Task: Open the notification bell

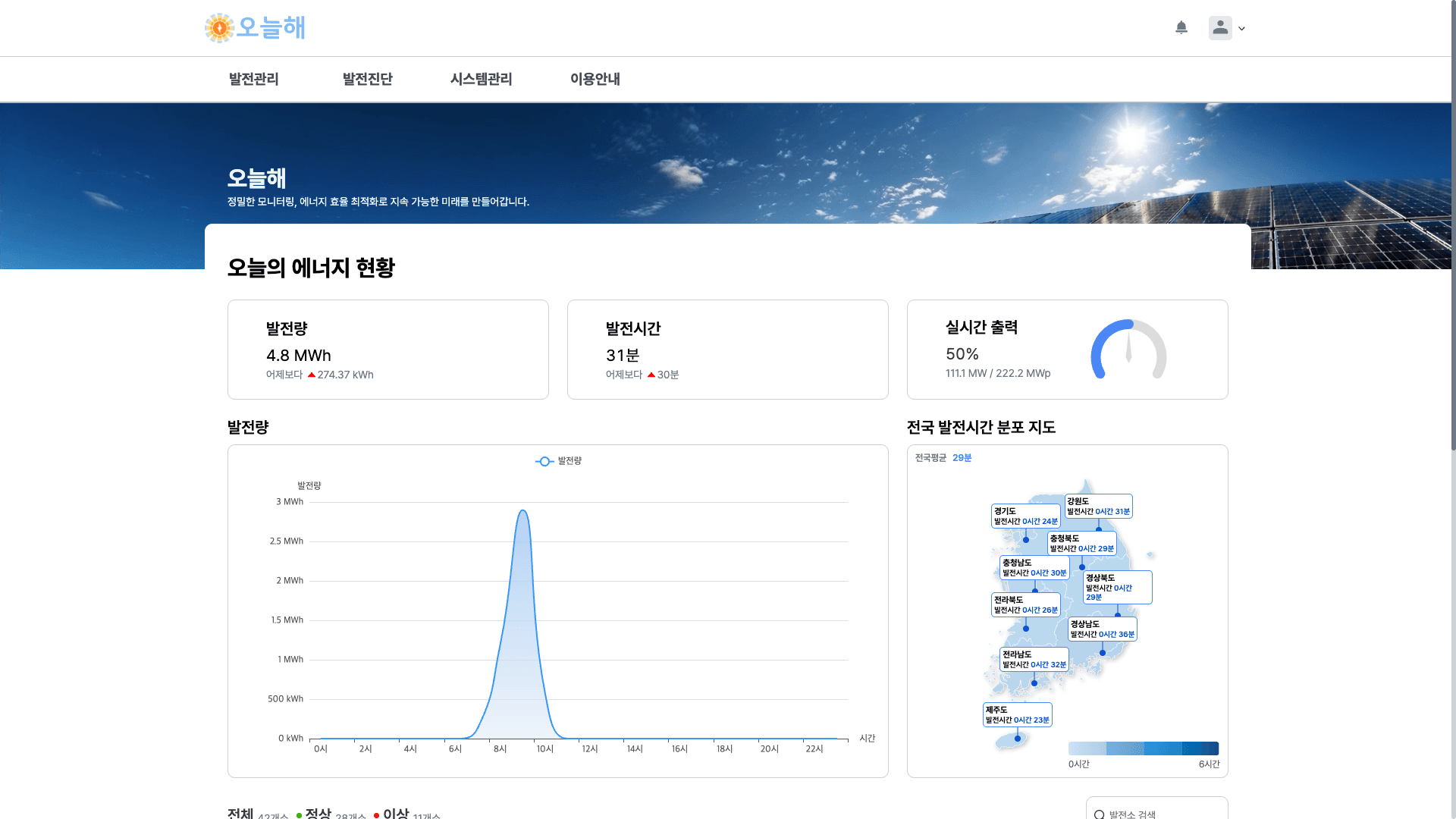Action: [x=1181, y=28]
